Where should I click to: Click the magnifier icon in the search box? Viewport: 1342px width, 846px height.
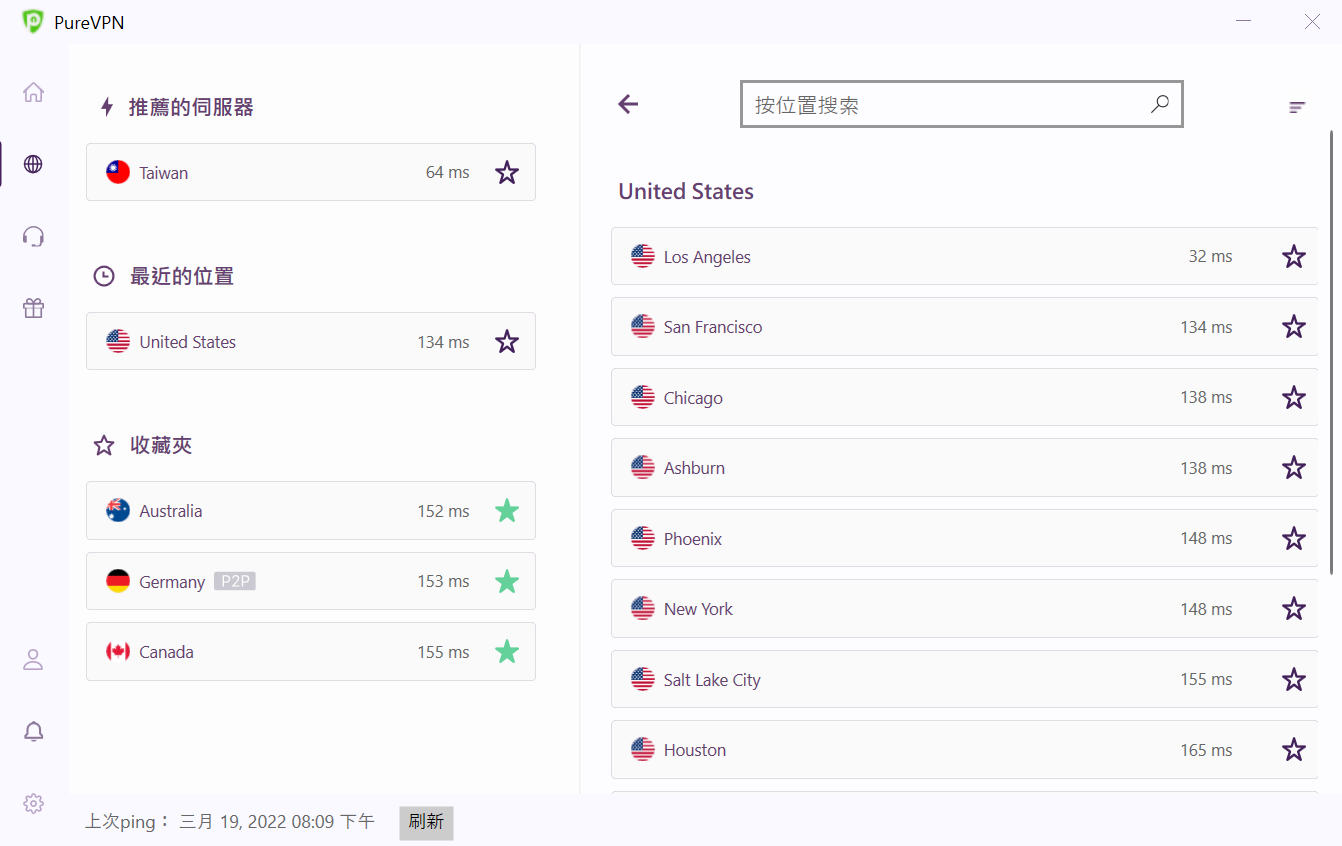(x=1160, y=104)
